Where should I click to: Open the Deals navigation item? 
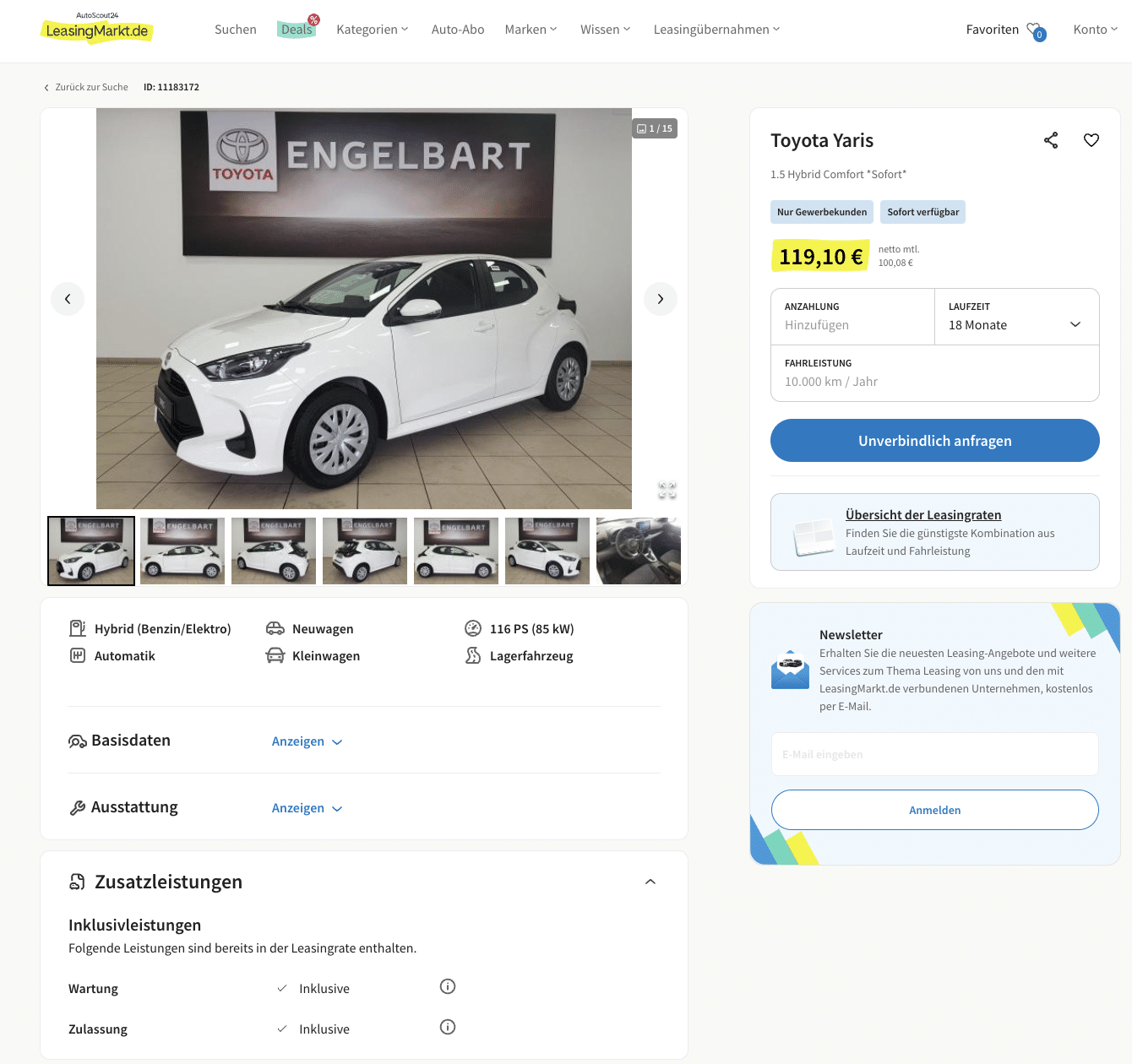point(297,30)
